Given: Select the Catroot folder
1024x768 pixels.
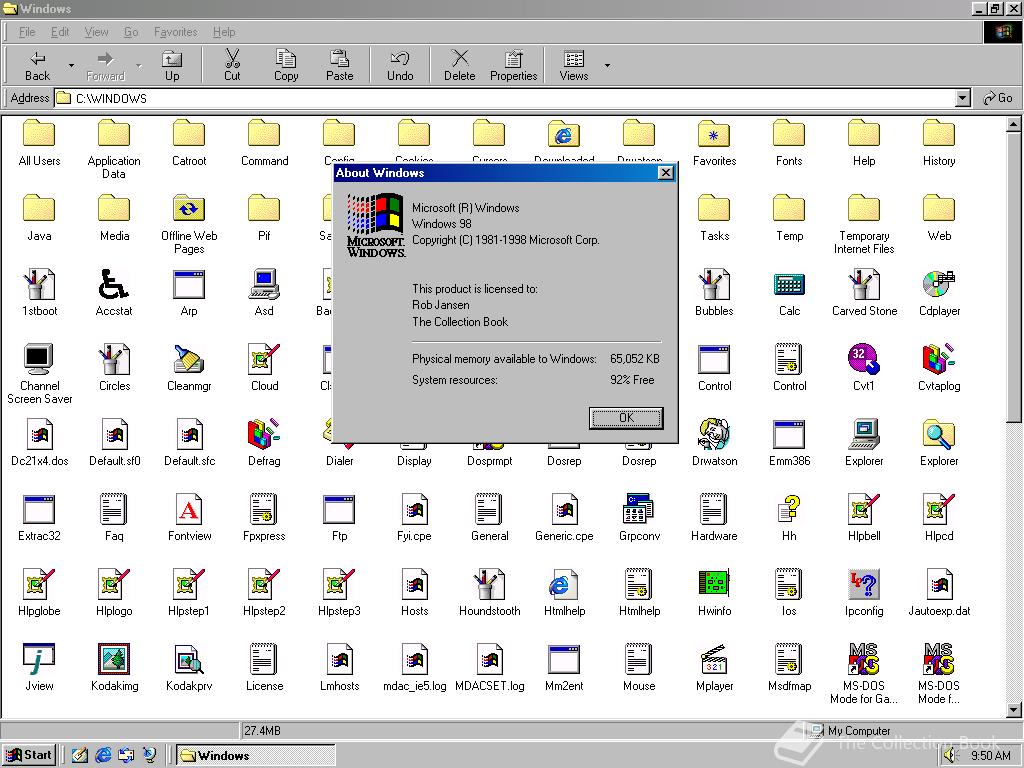Looking at the screenshot, I should (189, 143).
